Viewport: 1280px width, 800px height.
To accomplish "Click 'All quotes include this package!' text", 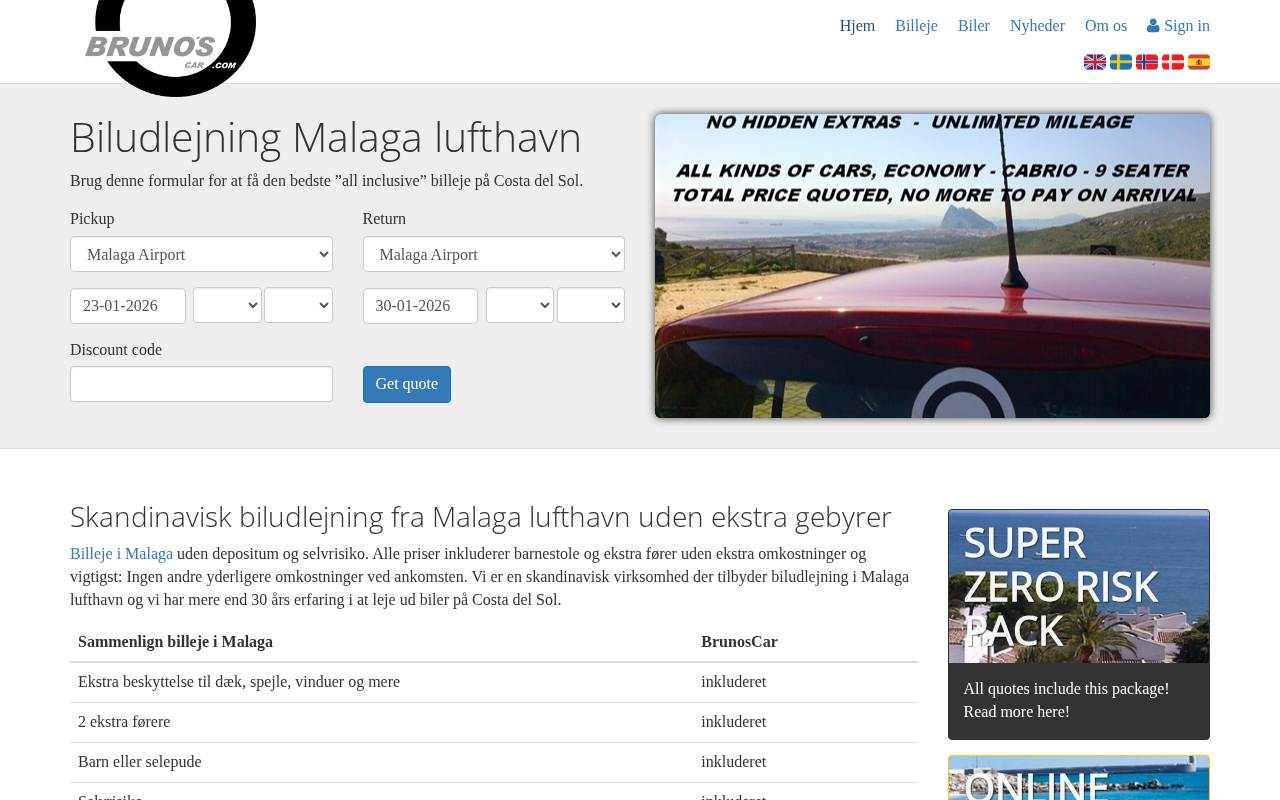I will 1066,689.
